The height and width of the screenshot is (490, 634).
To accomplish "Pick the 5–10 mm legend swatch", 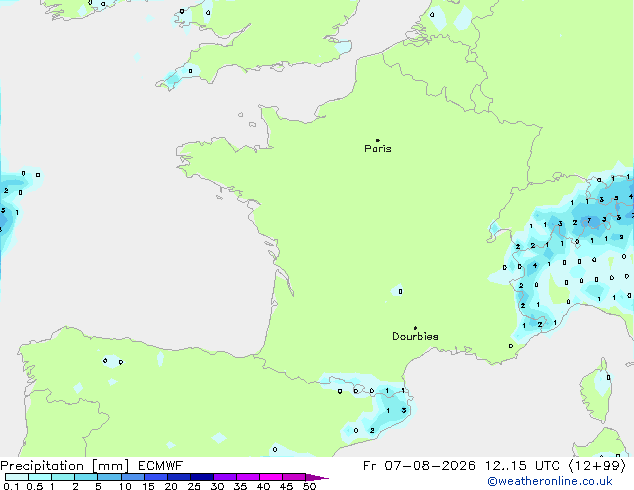I will point(109,477).
